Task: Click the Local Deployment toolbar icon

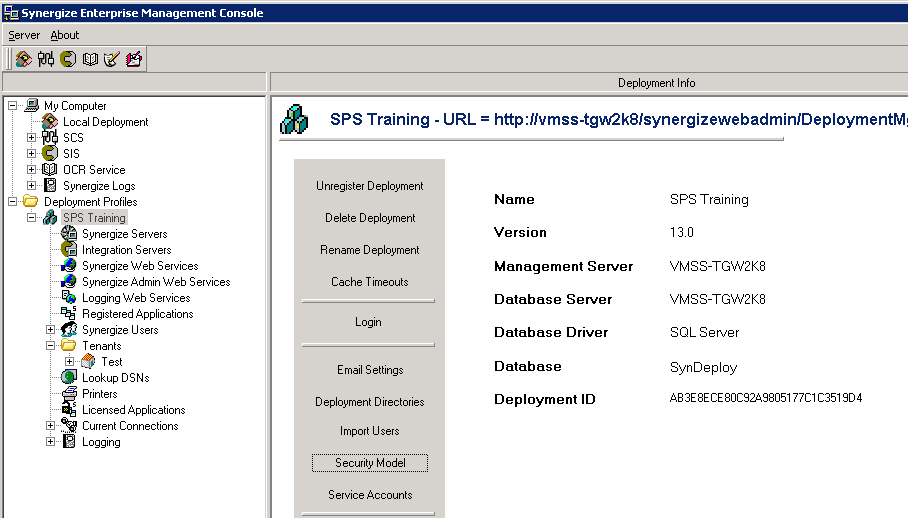Action: point(24,59)
